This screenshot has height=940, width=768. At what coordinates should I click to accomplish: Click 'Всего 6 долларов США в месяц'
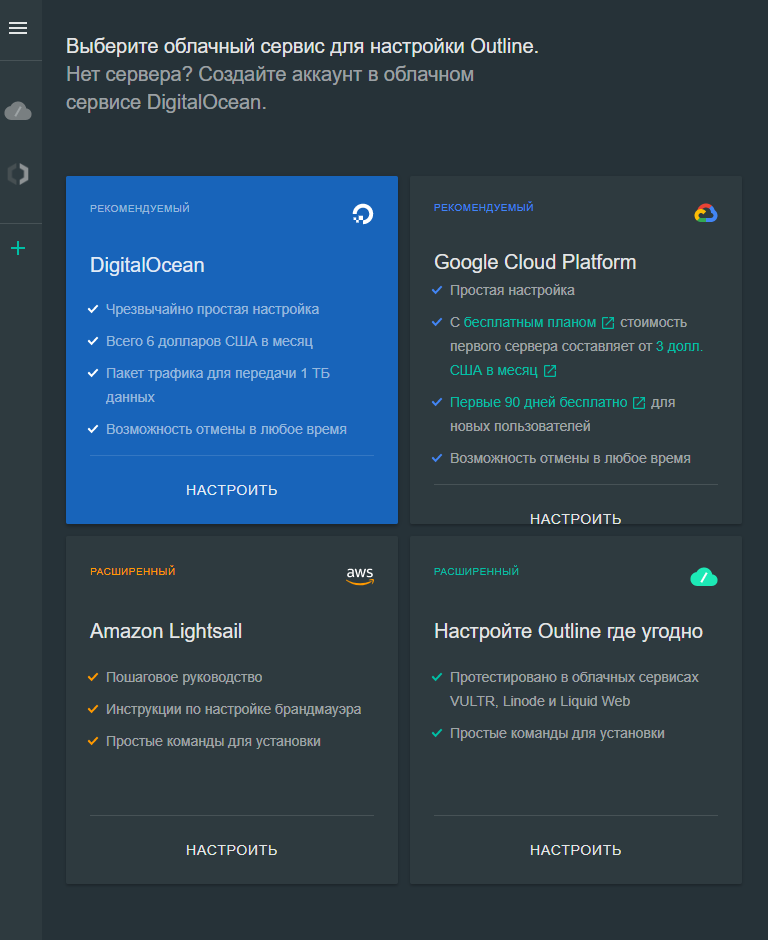(x=209, y=341)
